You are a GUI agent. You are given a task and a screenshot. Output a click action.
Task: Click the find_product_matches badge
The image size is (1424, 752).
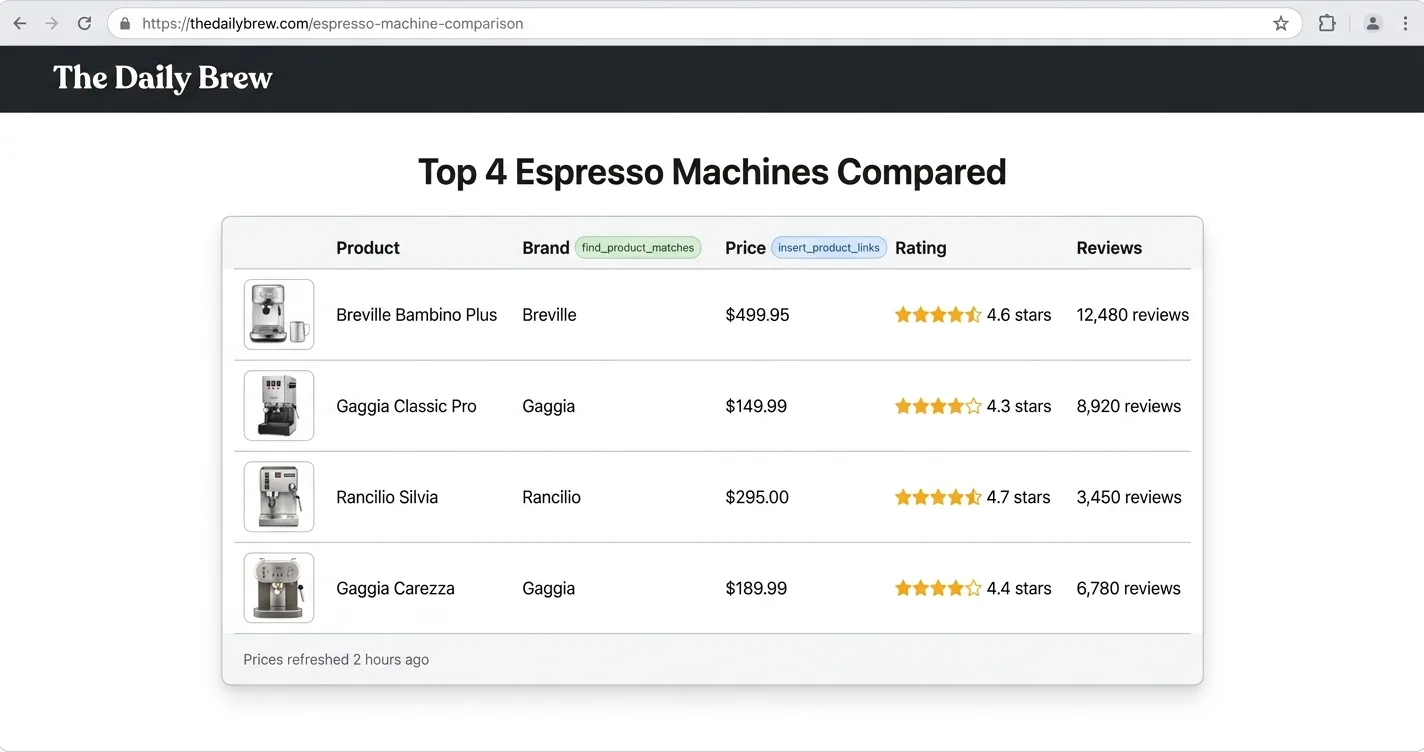tap(638, 247)
